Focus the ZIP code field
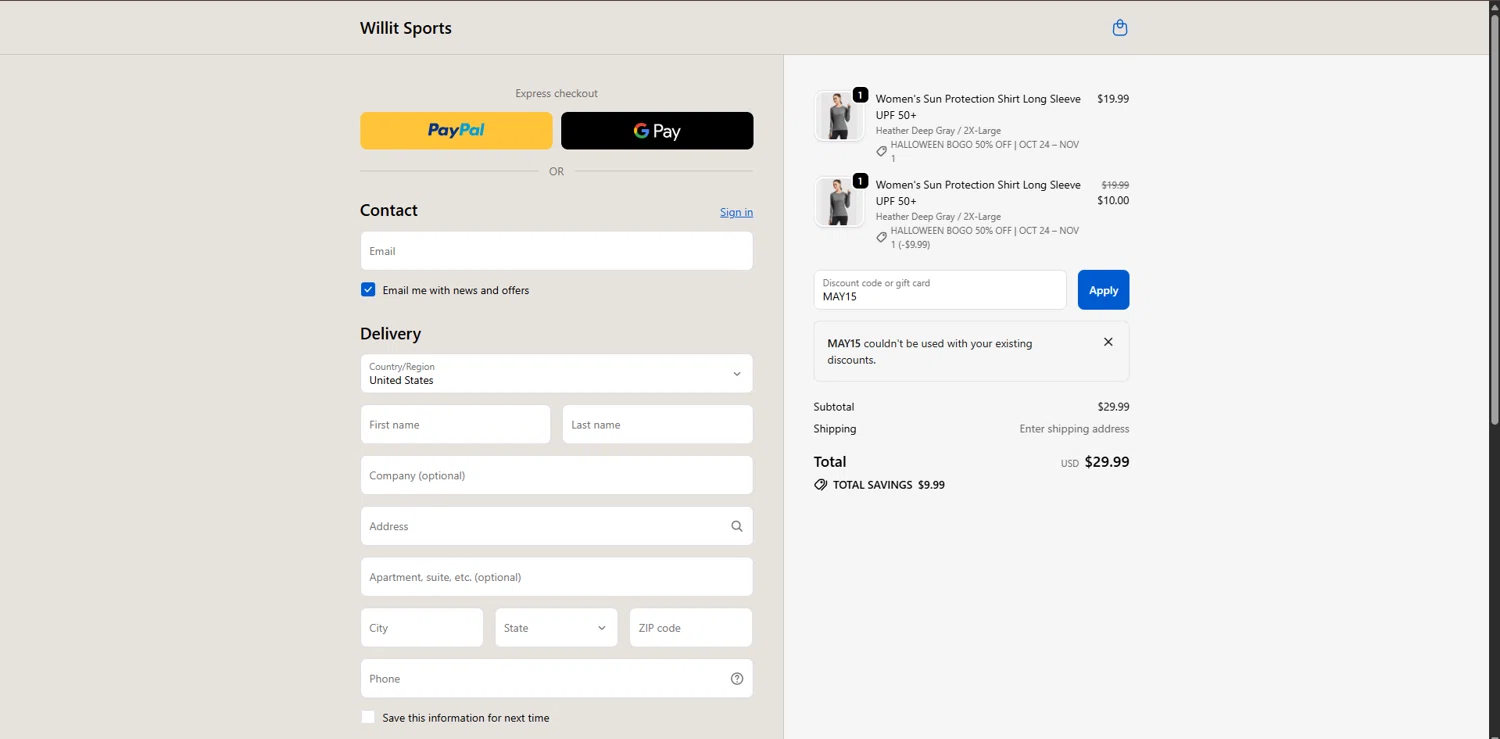The height and width of the screenshot is (739, 1500). pos(691,628)
